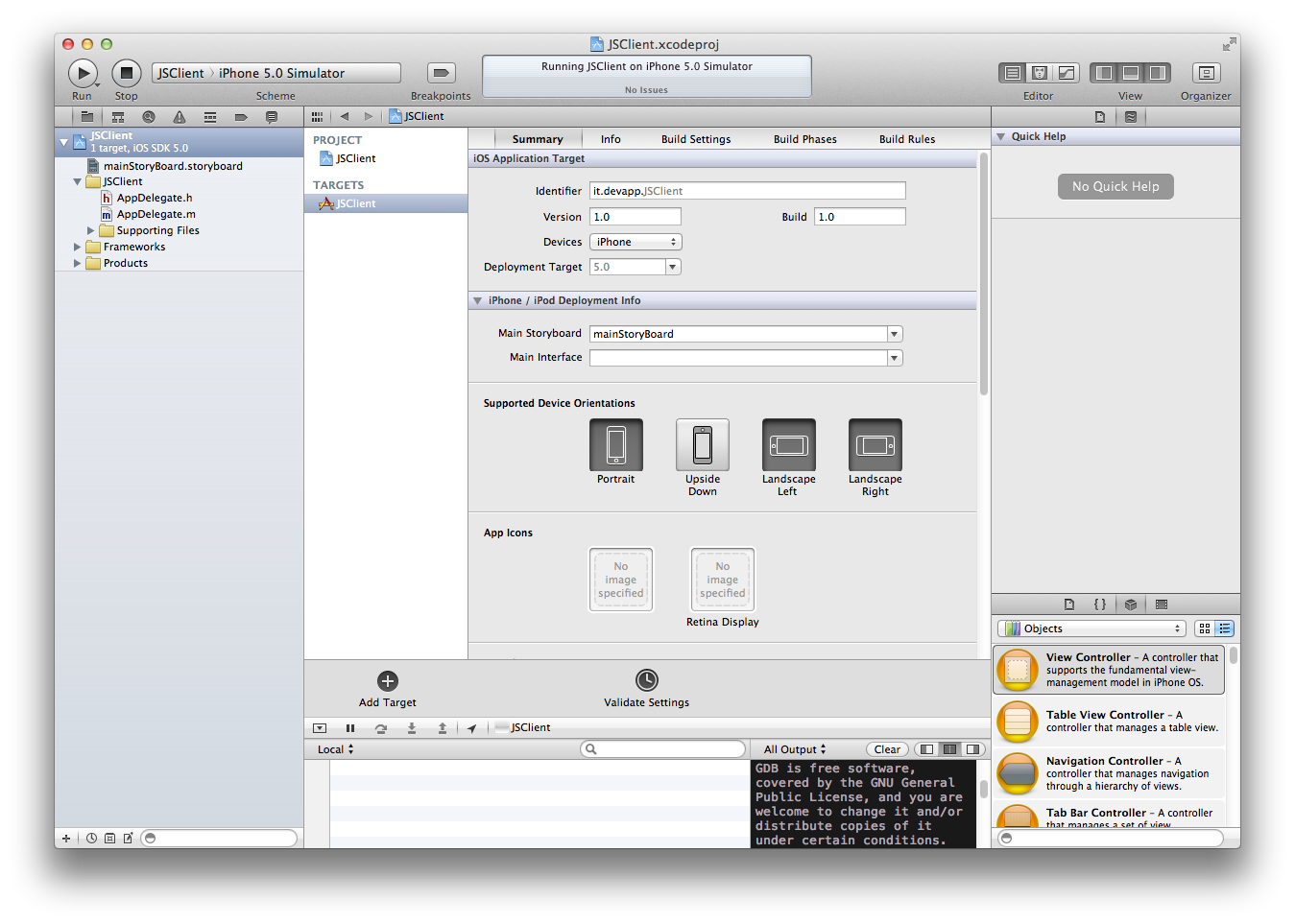Open Main Storyboard combo box list
The image size is (1295, 924).
[895, 334]
